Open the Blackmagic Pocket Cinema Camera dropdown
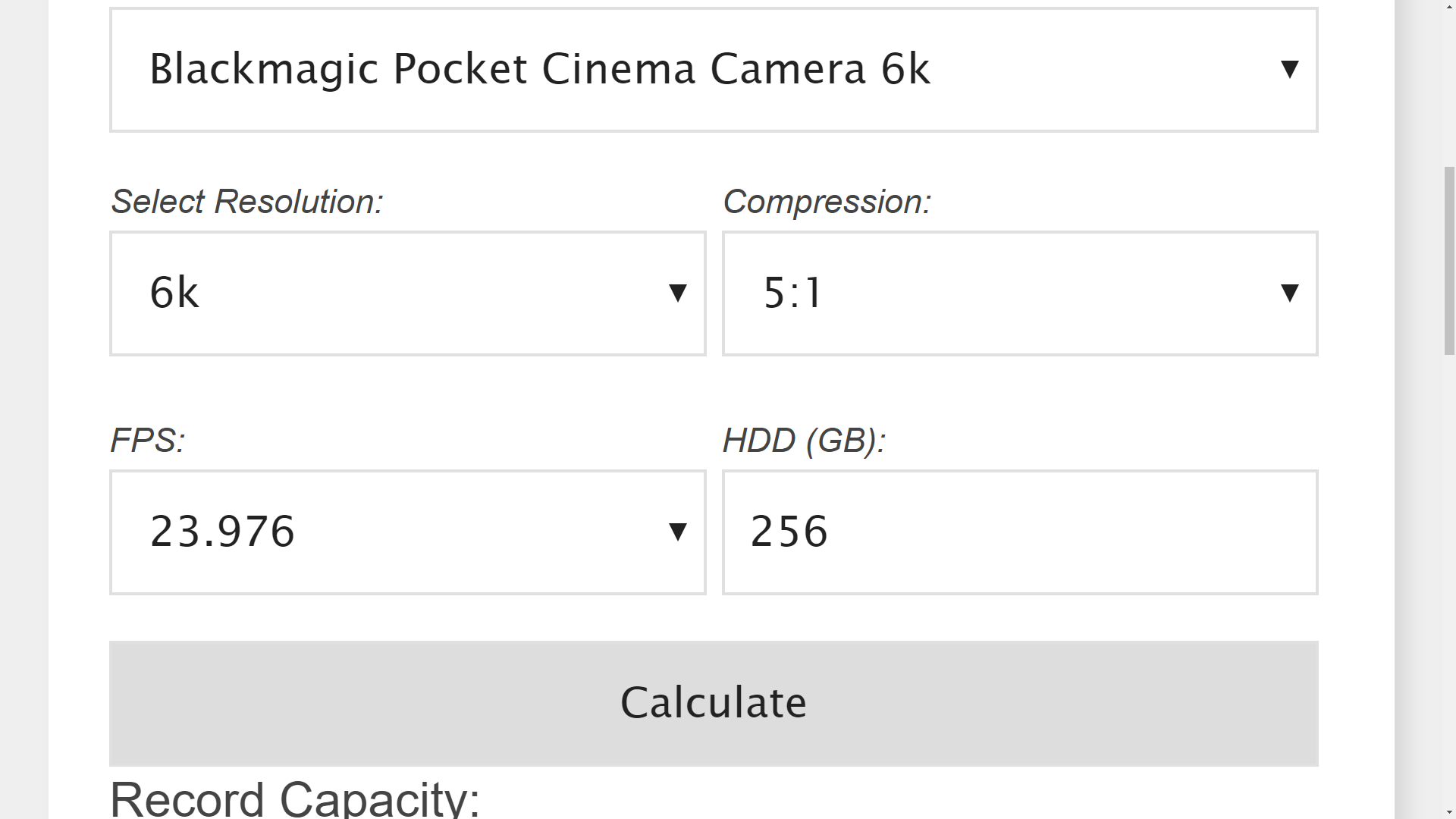Screen dimensions: 1456x819 pyautogui.click(x=713, y=70)
